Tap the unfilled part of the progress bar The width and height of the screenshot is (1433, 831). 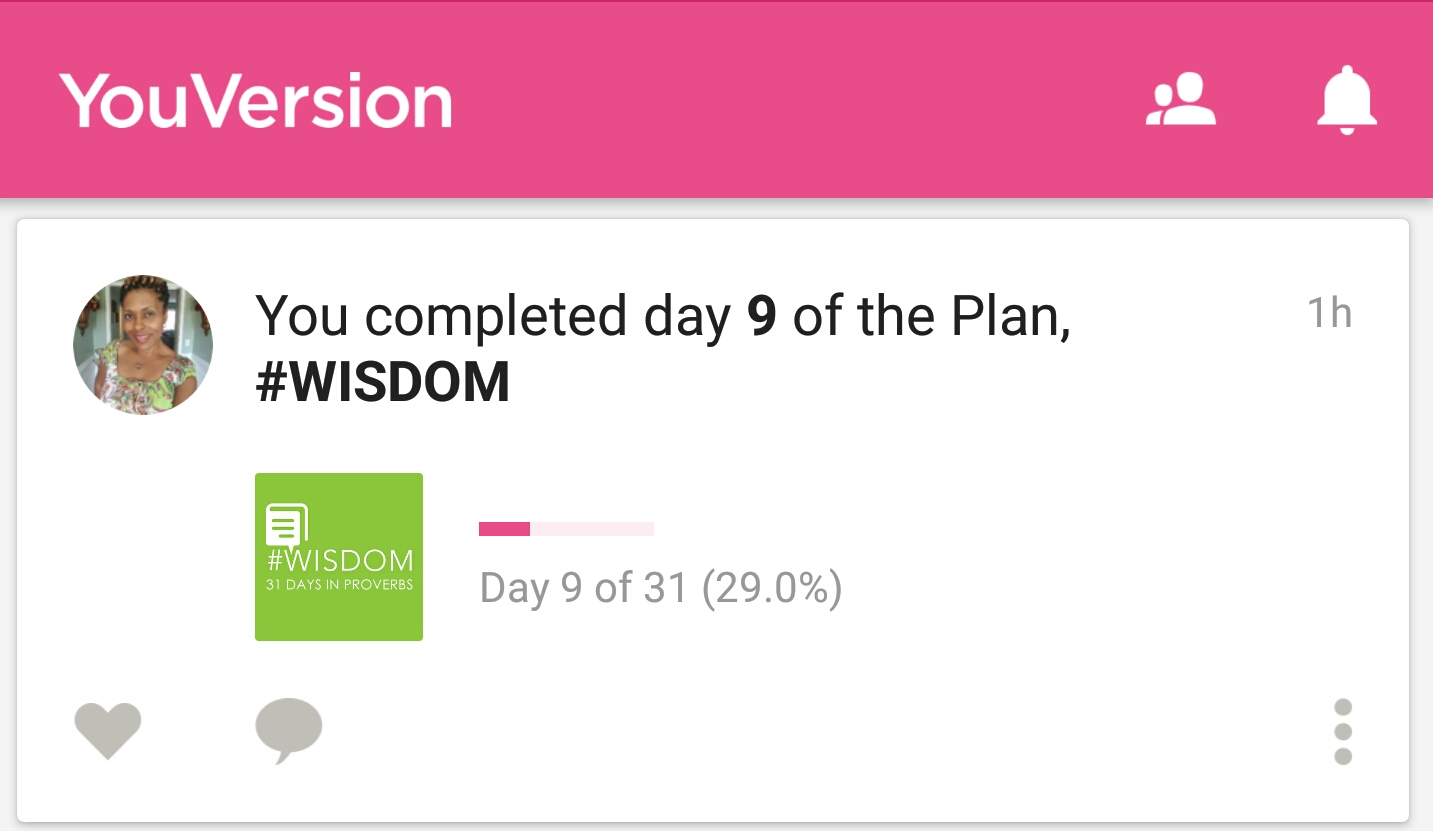592,529
